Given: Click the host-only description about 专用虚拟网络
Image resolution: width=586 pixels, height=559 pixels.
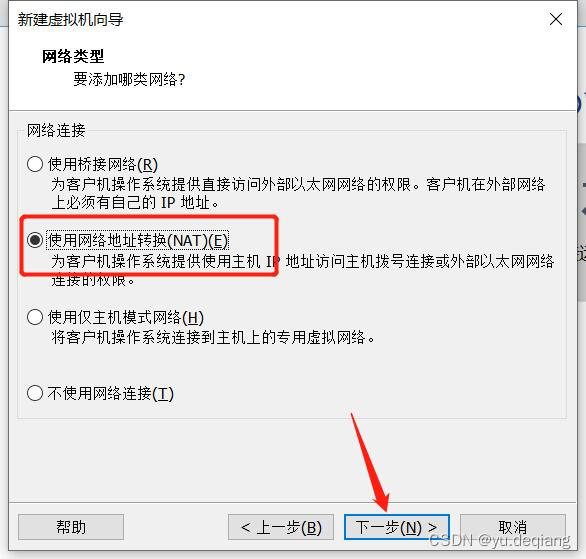Looking at the screenshot, I should click(x=213, y=337).
